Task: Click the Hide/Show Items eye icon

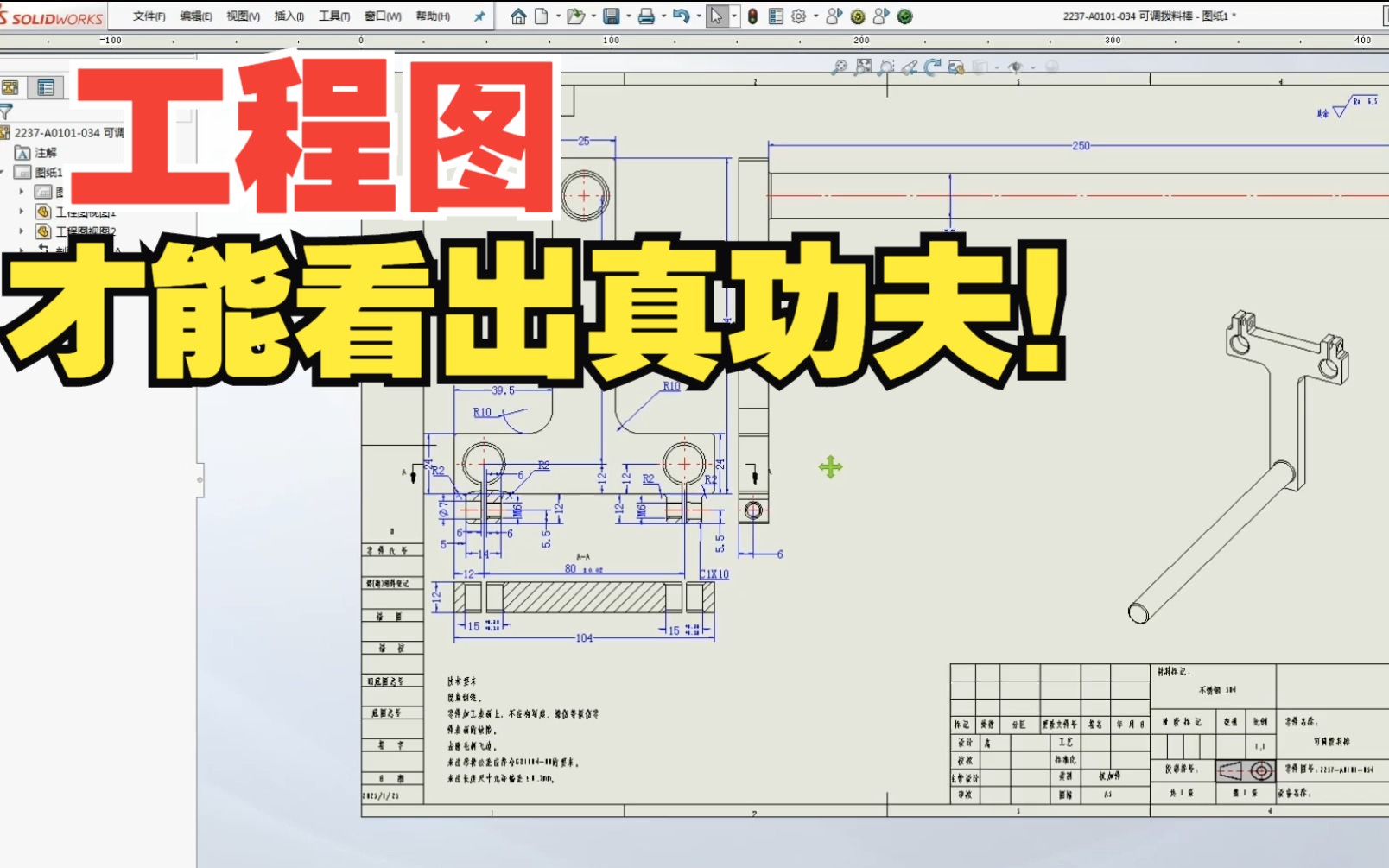Action: pos(1016,67)
